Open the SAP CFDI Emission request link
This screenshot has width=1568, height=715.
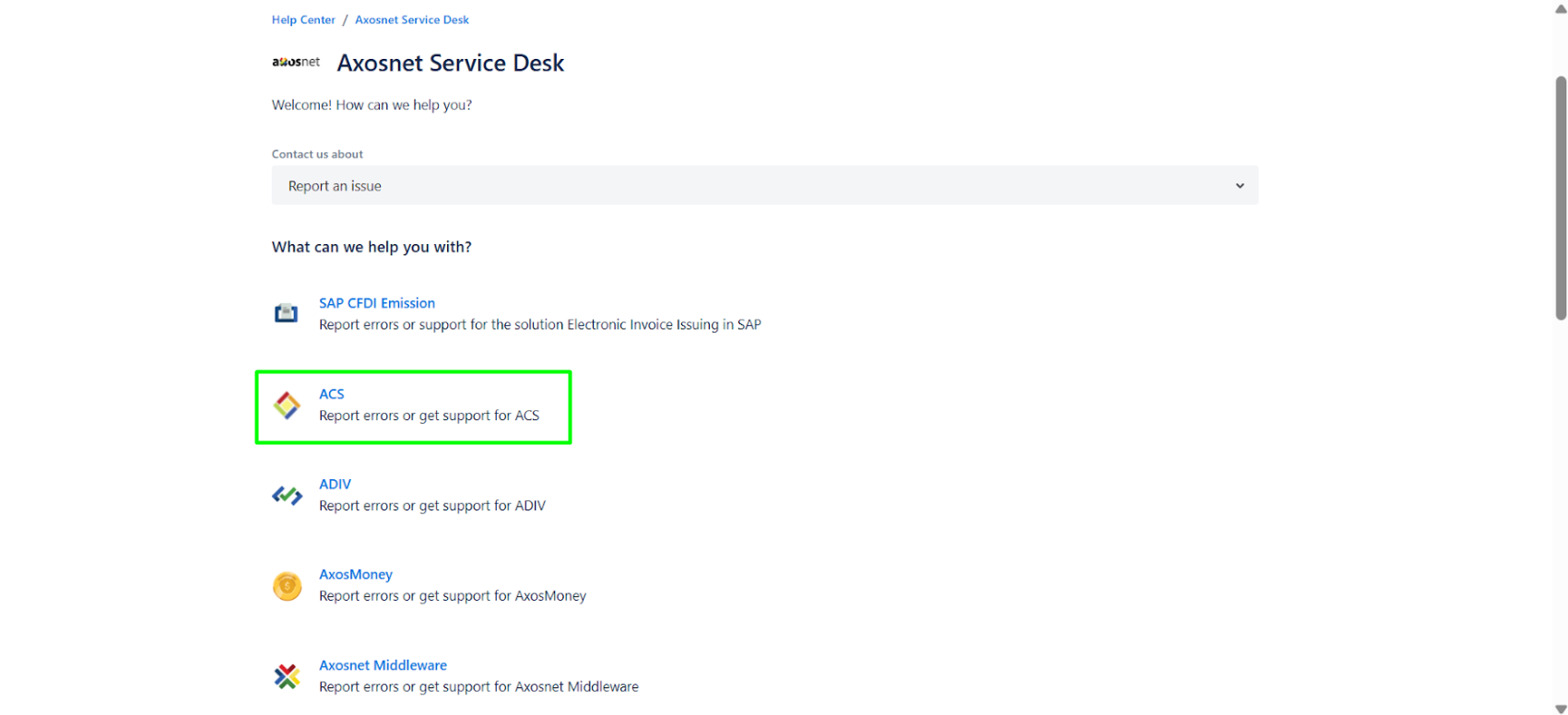pos(376,303)
